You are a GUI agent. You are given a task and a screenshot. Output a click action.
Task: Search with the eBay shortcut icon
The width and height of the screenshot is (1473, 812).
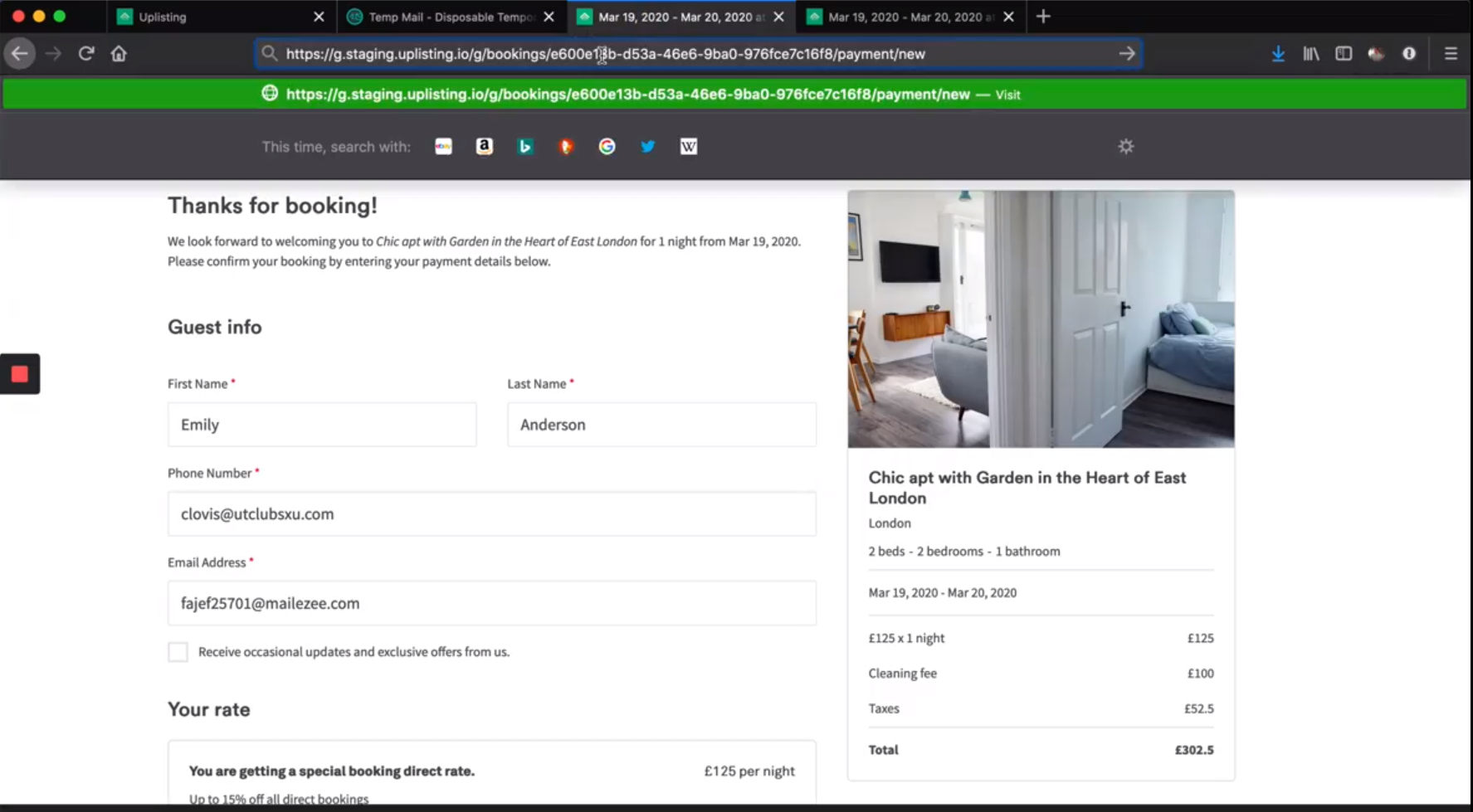443,147
